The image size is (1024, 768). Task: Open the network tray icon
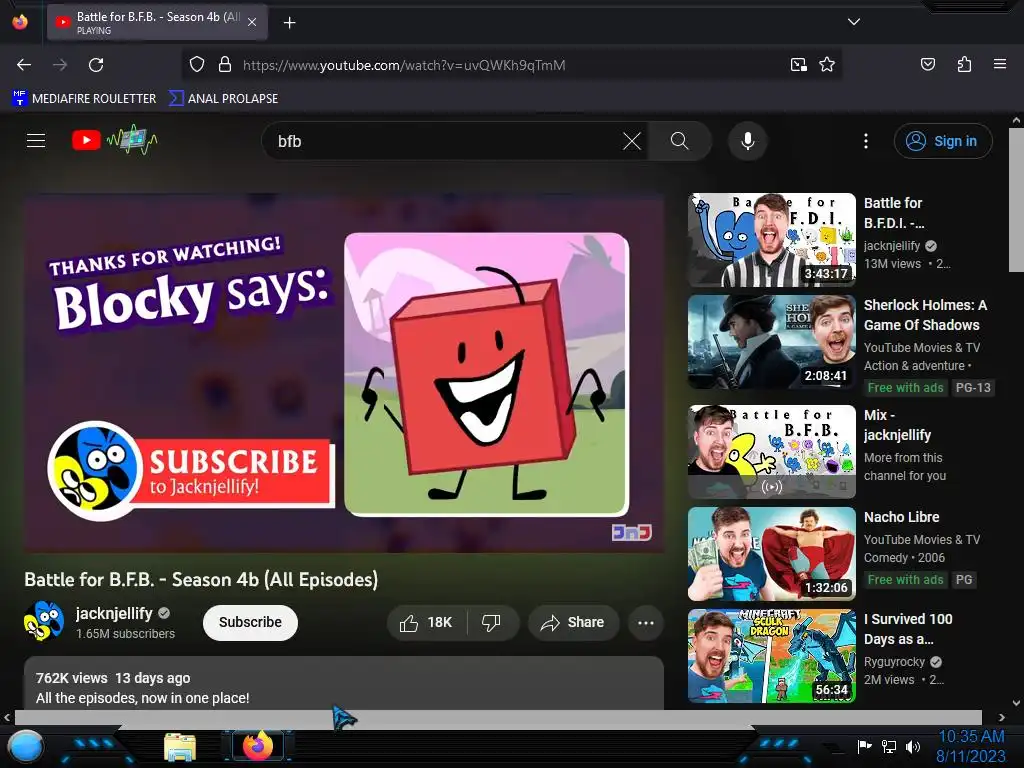click(888, 746)
